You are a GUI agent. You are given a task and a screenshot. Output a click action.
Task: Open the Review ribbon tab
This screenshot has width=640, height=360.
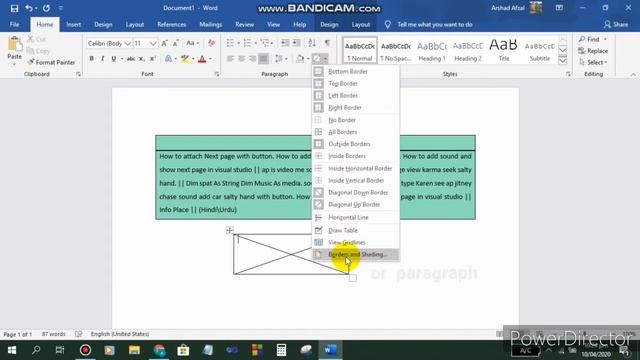pyautogui.click(x=244, y=24)
